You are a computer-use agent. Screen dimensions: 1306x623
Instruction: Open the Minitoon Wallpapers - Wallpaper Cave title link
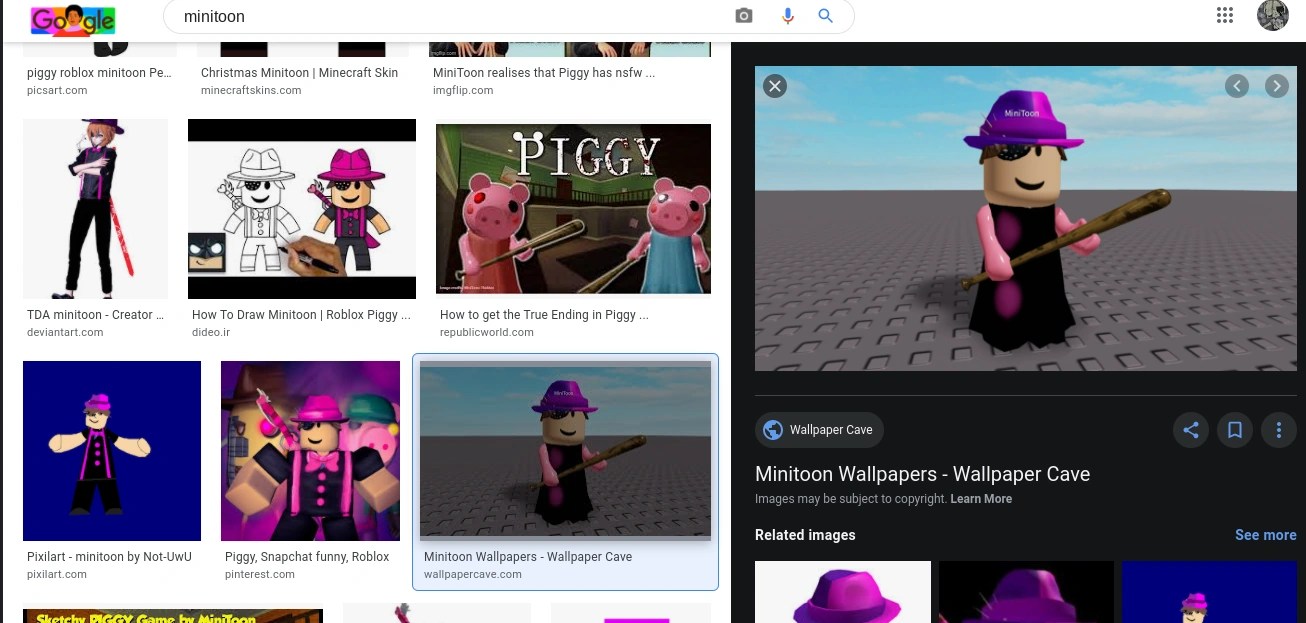[922, 474]
